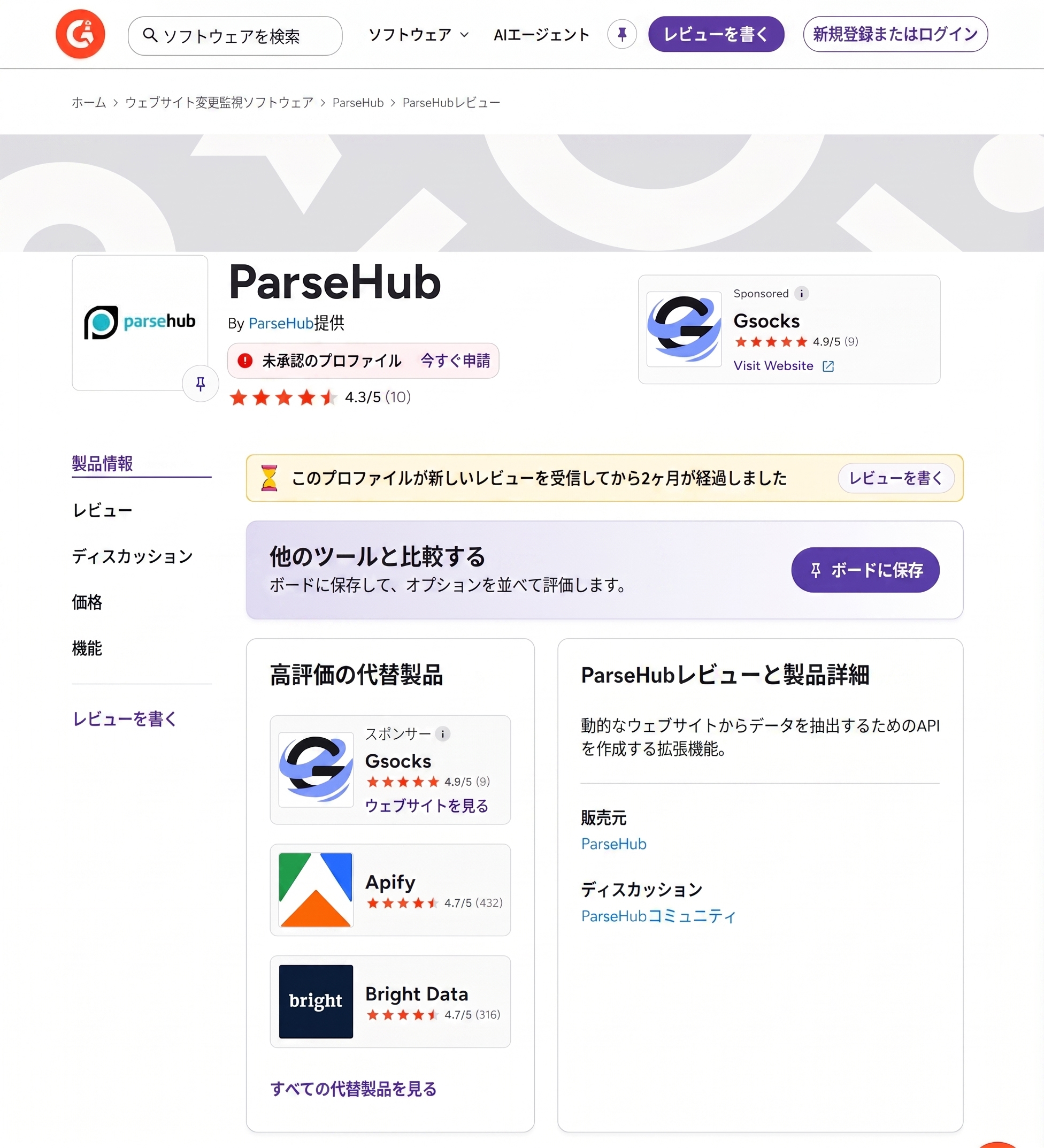Click the hourglass icon in review notice banner
Screen dimensions: 1044x1148
tap(268, 478)
